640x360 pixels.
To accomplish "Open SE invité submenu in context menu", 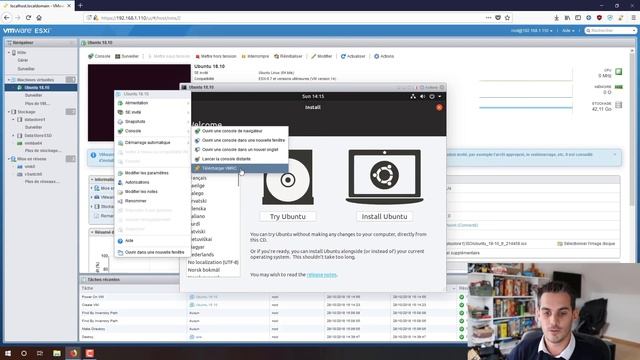I will click(x=153, y=112).
